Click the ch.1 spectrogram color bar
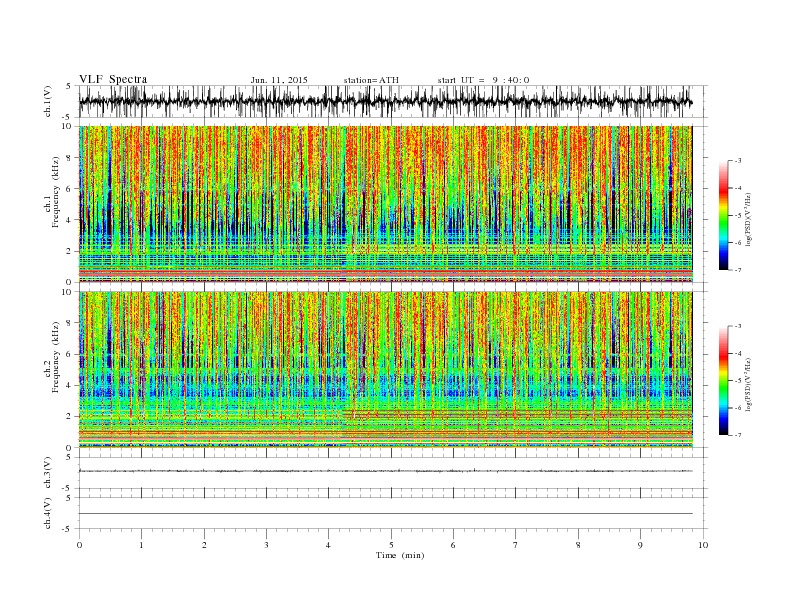Viewport: 792px width, 612px height. point(723,215)
